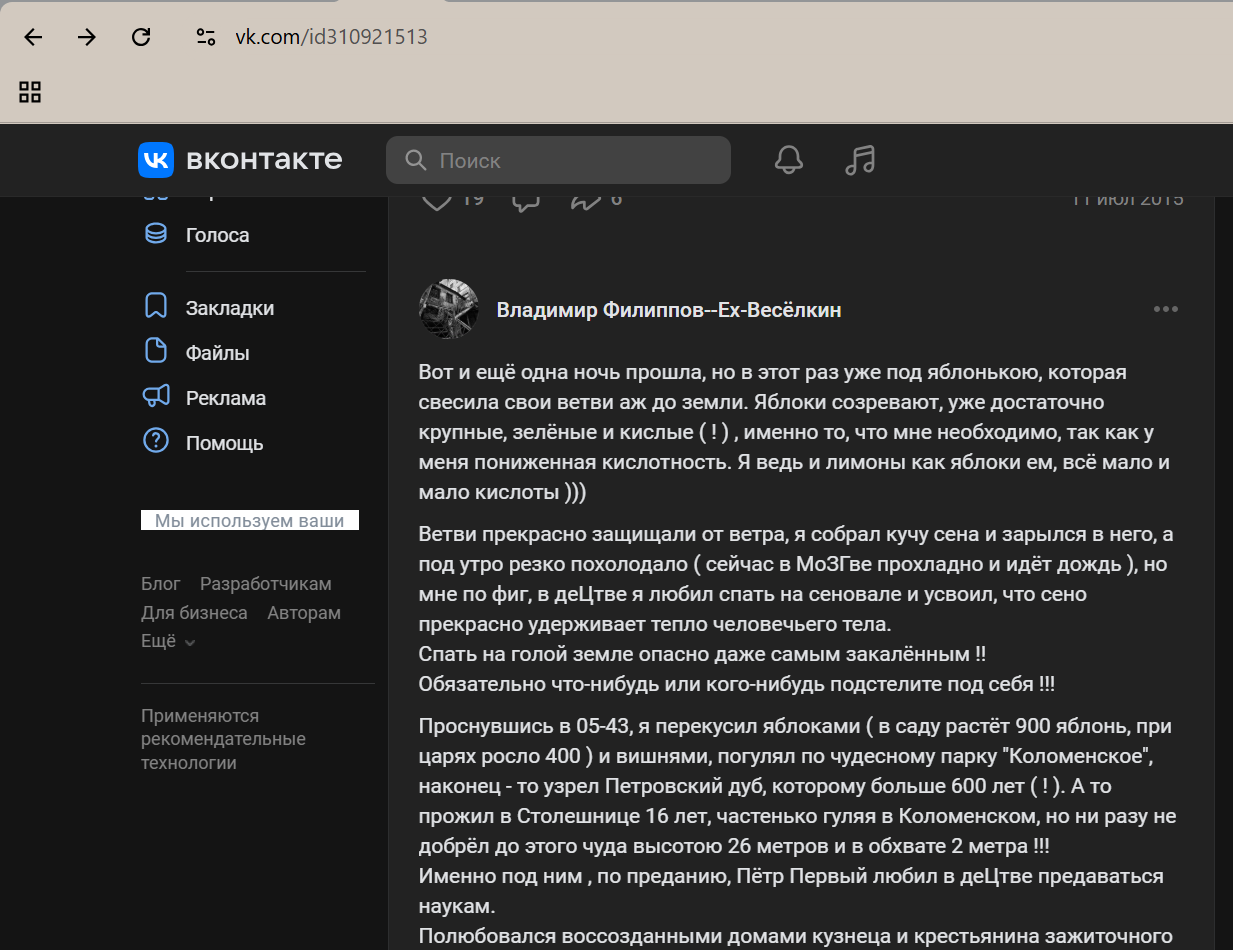Screen dimensions: 1233x950
Task: Click the Помощь question mark icon
Action: (x=155, y=441)
